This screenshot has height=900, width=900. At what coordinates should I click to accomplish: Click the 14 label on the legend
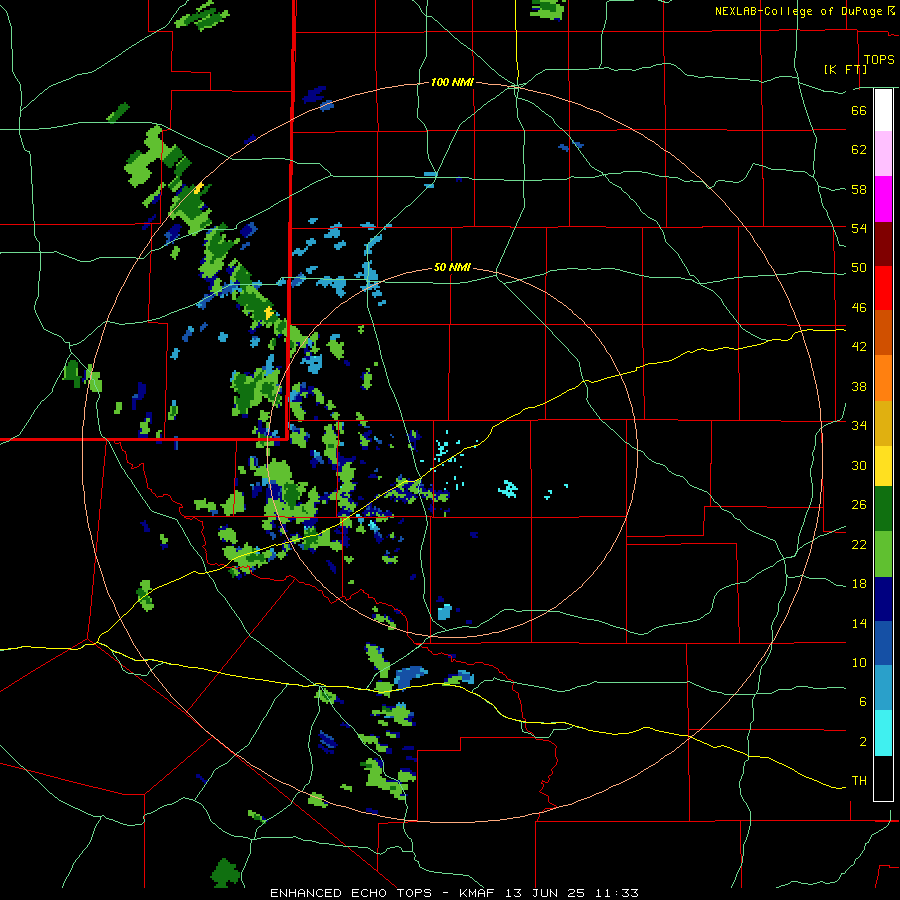tap(859, 623)
